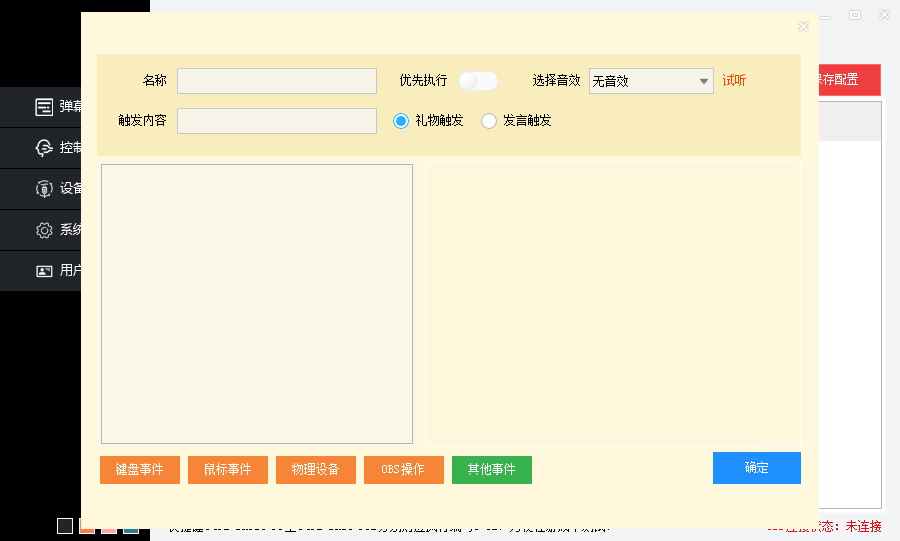Maximize the main window

855,15
